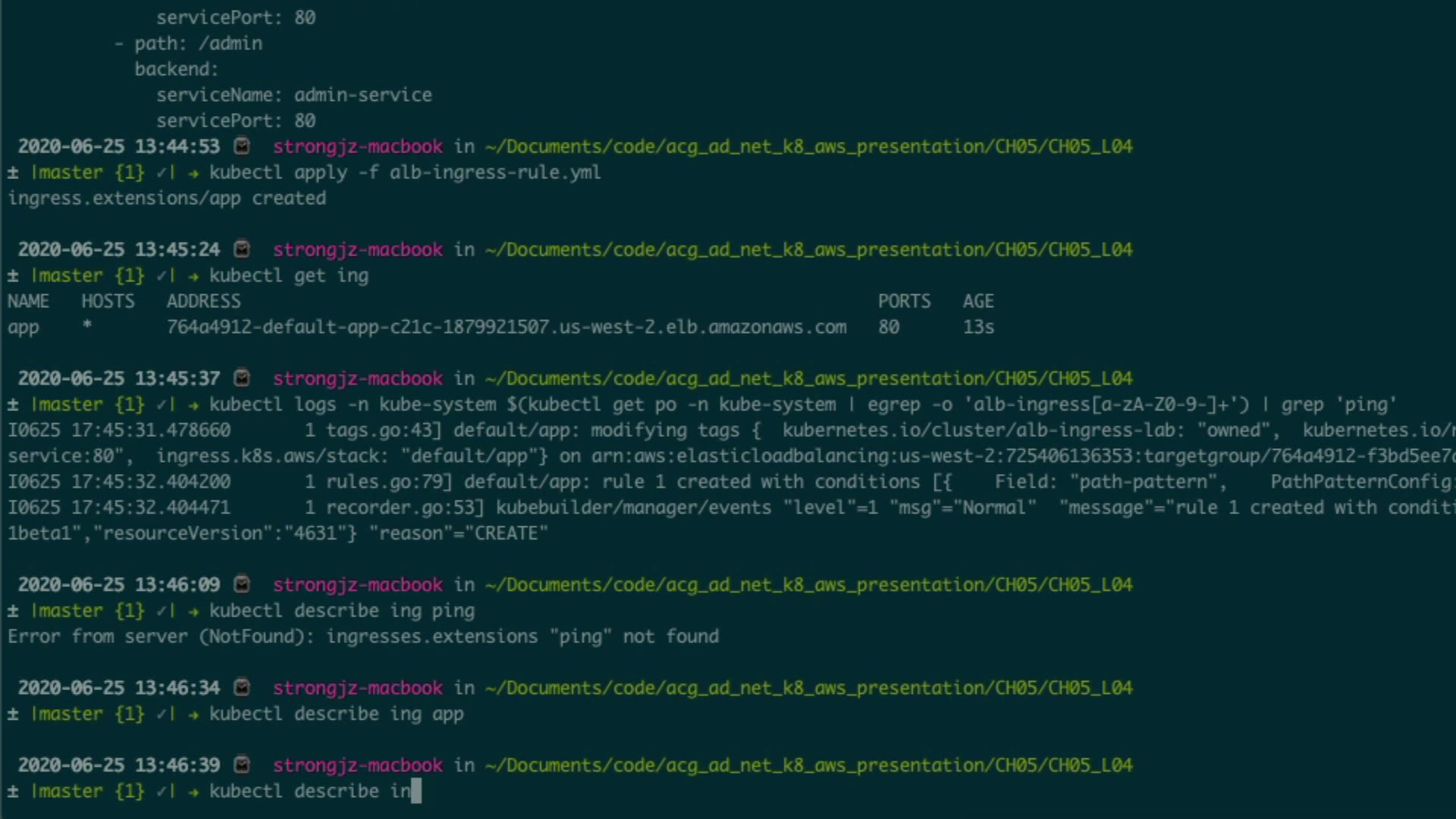Click the green arrow before 'kubectl describe ing ping'
Screen dimensions: 1456x819
coord(194,611)
